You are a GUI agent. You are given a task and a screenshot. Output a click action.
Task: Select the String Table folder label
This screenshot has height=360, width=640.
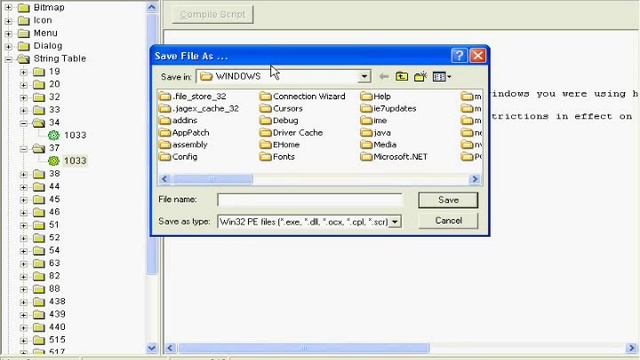60,58
